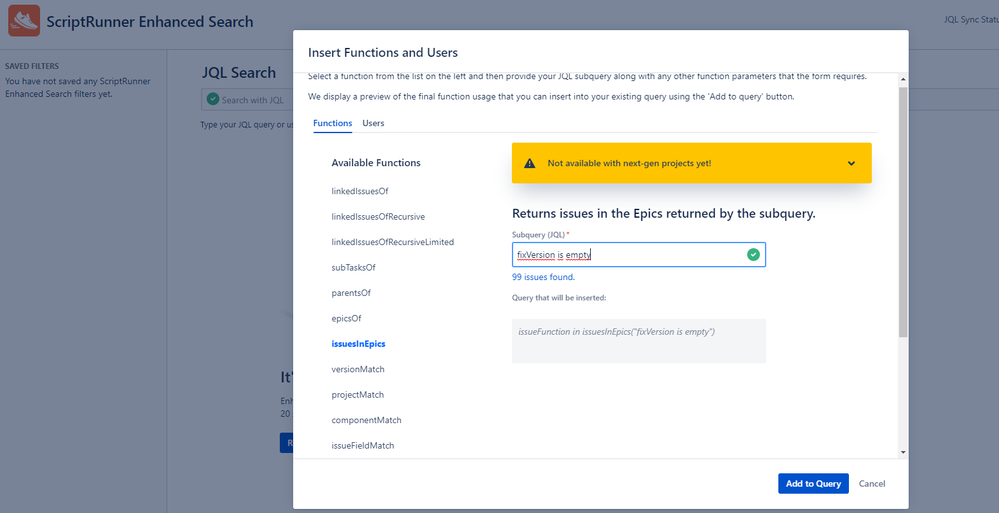Switch to the Users tab
This screenshot has height=513, width=999.
373,123
